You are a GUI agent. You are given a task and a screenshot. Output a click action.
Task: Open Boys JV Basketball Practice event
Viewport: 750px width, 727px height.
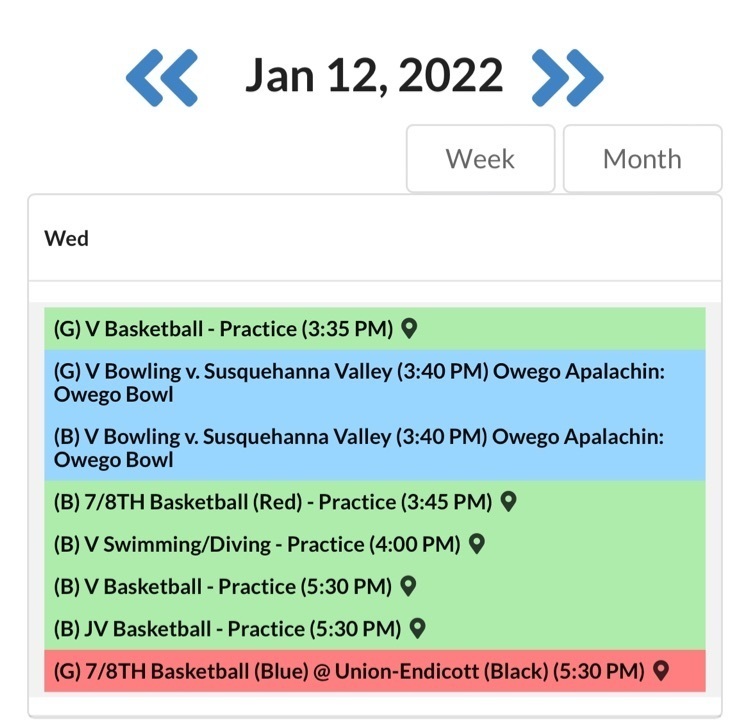coord(227,628)
